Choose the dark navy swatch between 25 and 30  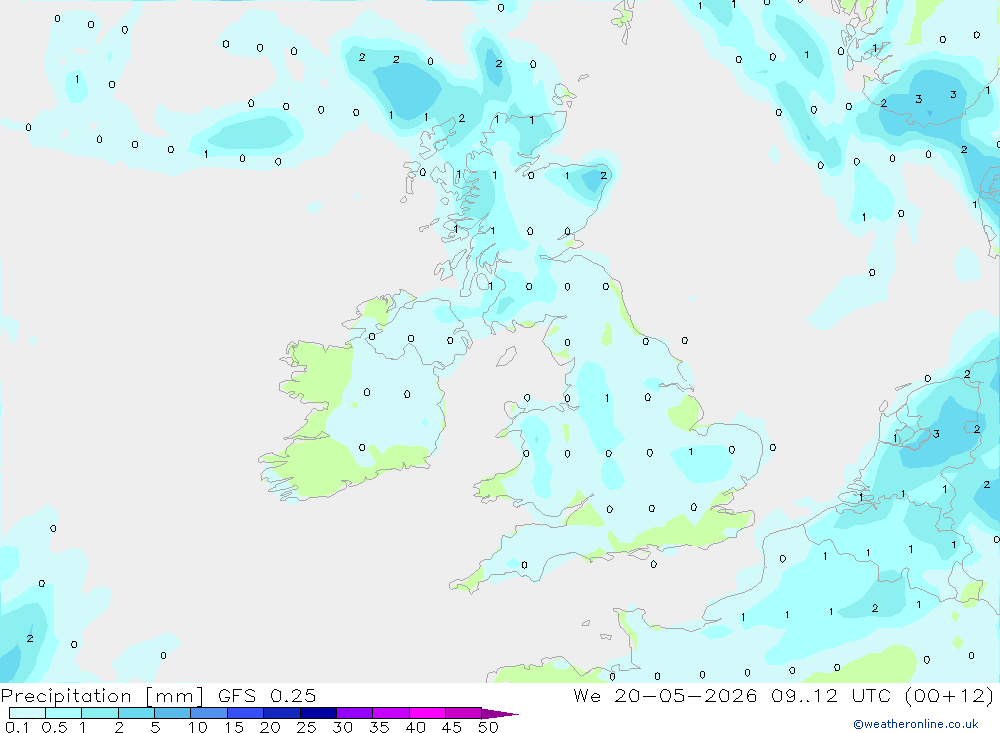(x=318, y=713)
